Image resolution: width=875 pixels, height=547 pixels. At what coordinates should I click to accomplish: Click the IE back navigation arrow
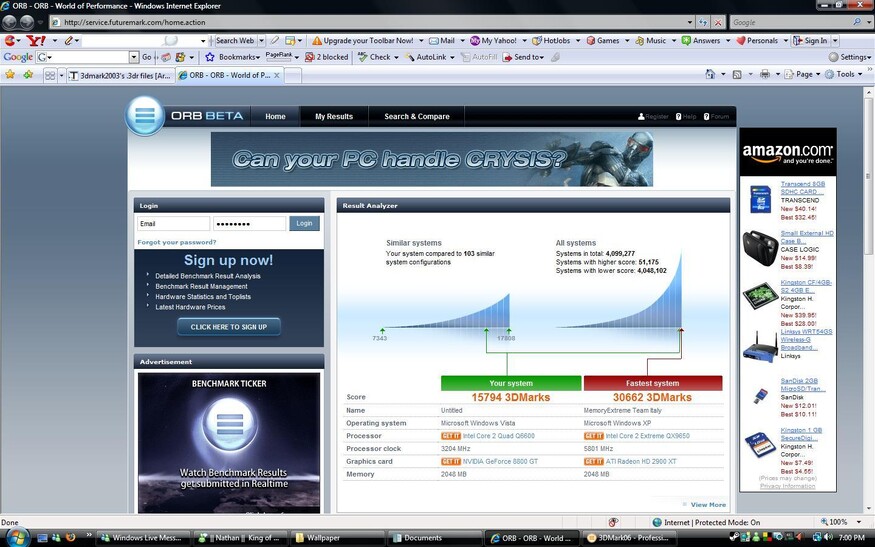(x=9, y=22)
